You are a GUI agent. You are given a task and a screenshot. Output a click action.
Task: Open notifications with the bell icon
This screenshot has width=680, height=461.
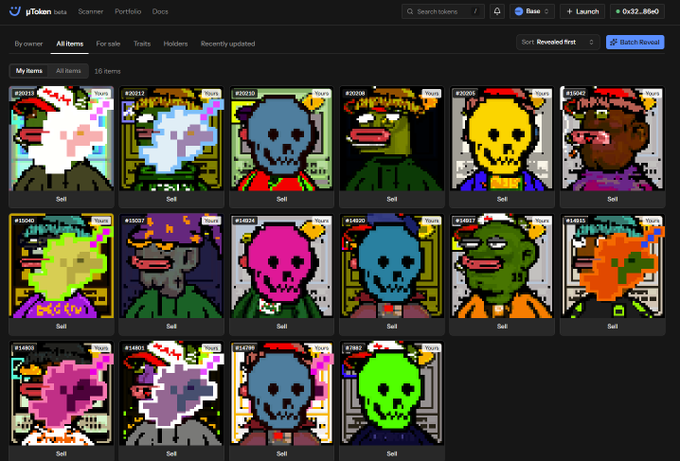(x=497, y=11)
